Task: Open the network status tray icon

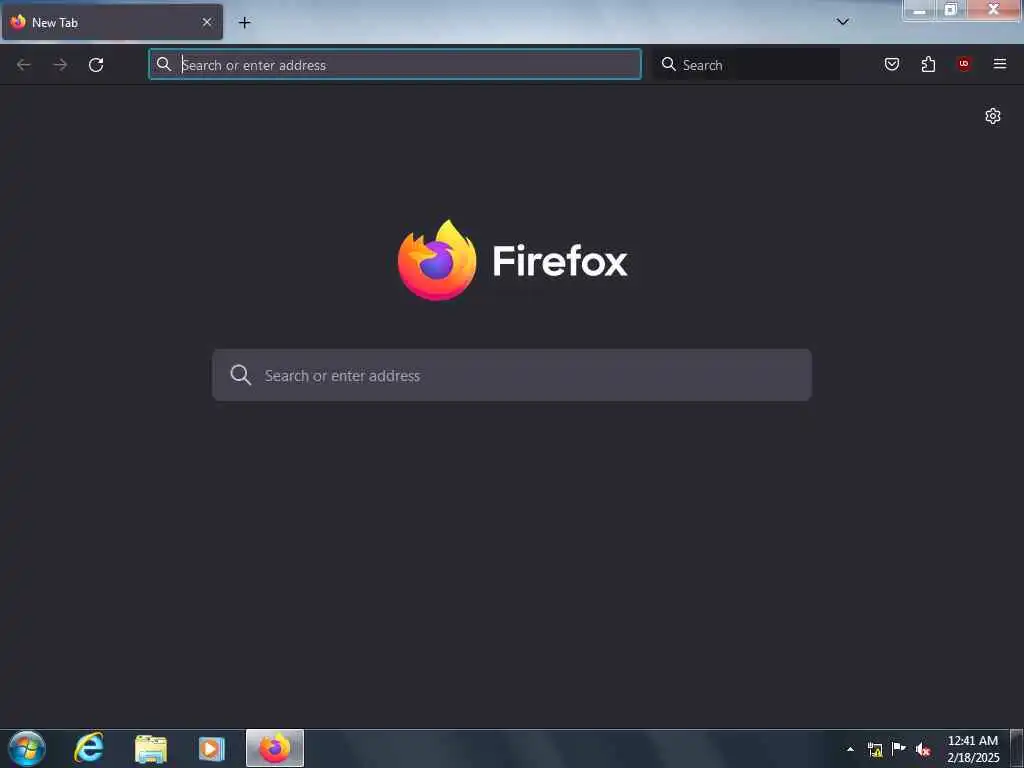Action: (875, 749)
